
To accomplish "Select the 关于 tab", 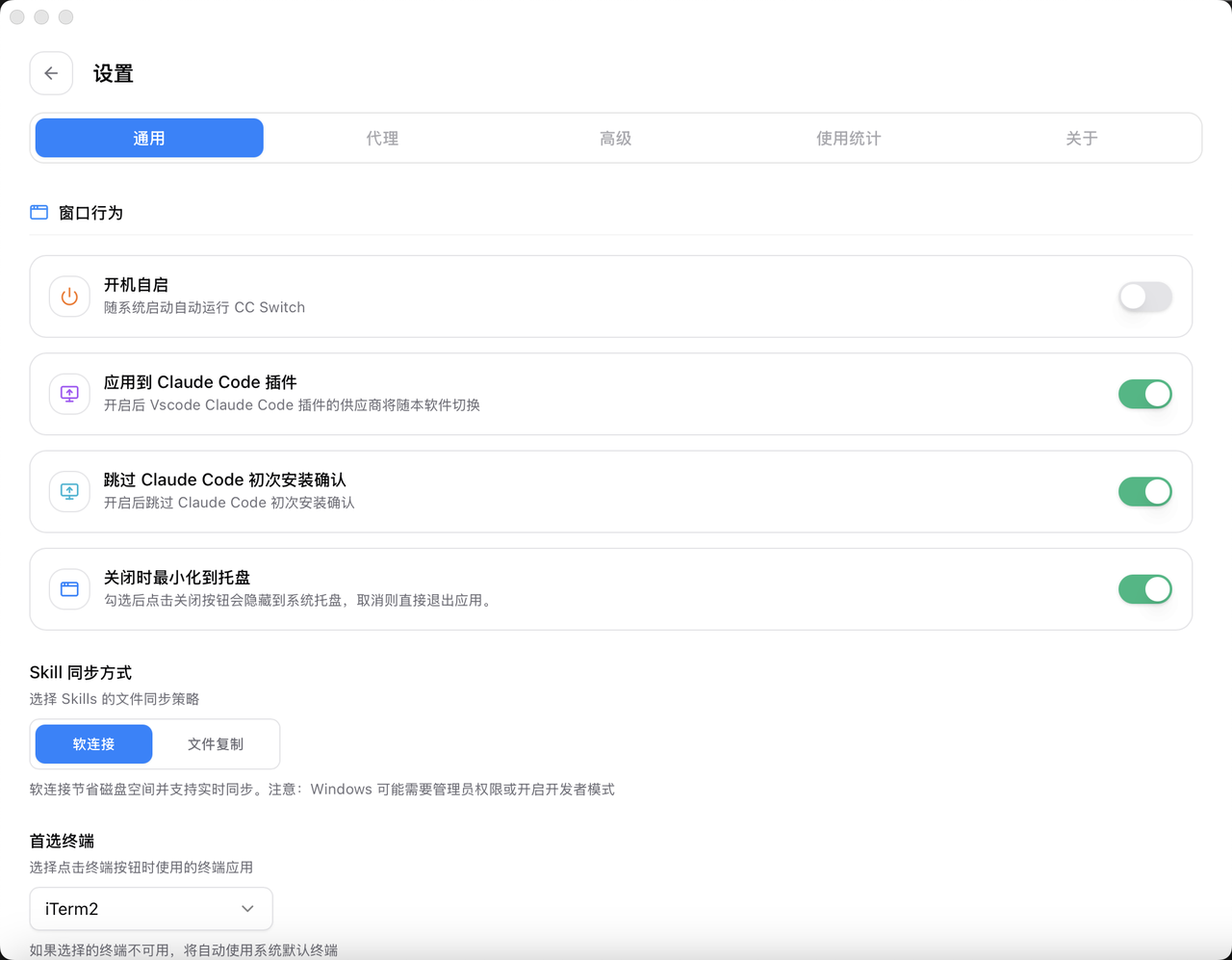I will (x=1081, y=139).
